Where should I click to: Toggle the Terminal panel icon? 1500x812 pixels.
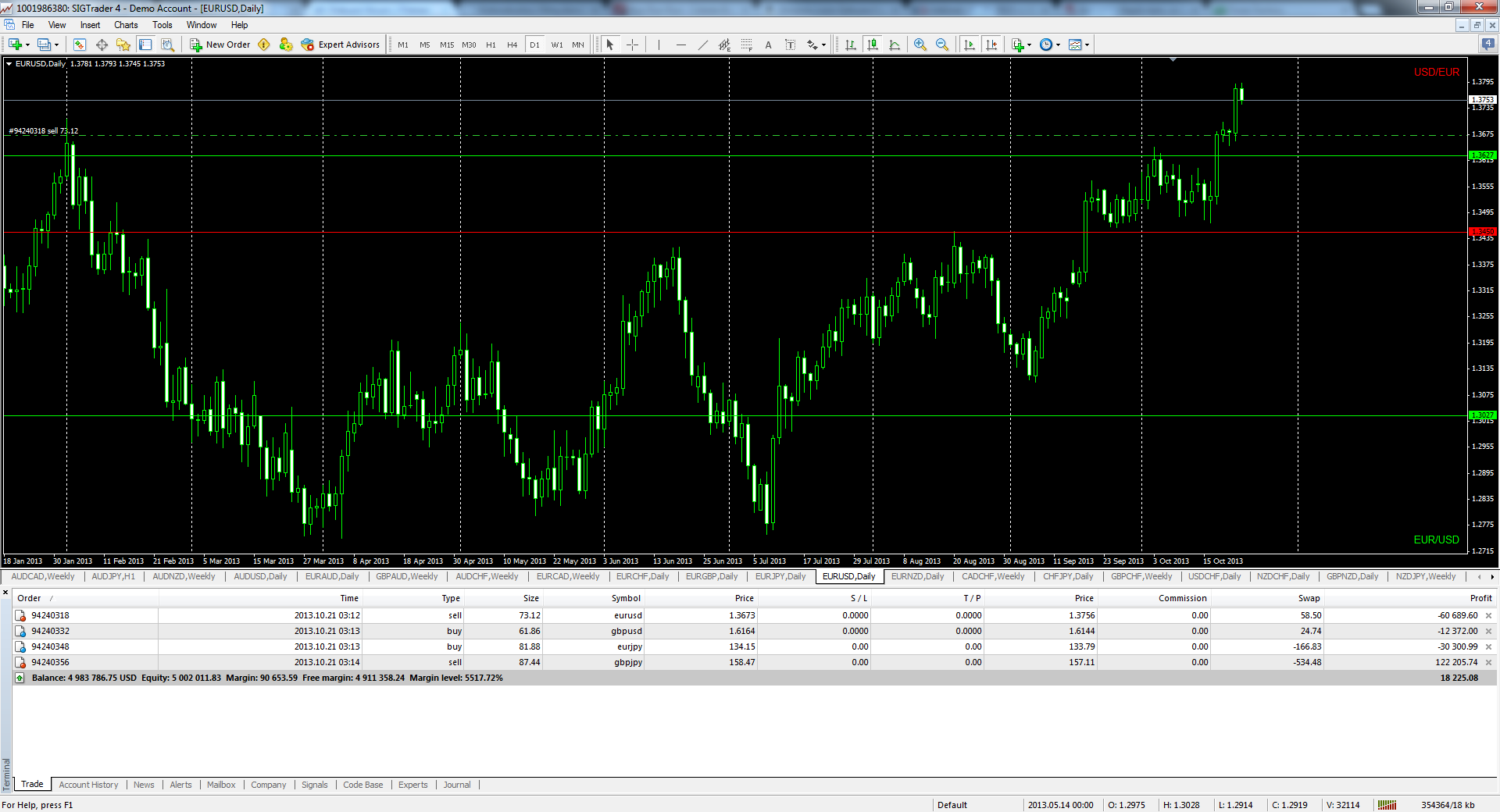145,45
